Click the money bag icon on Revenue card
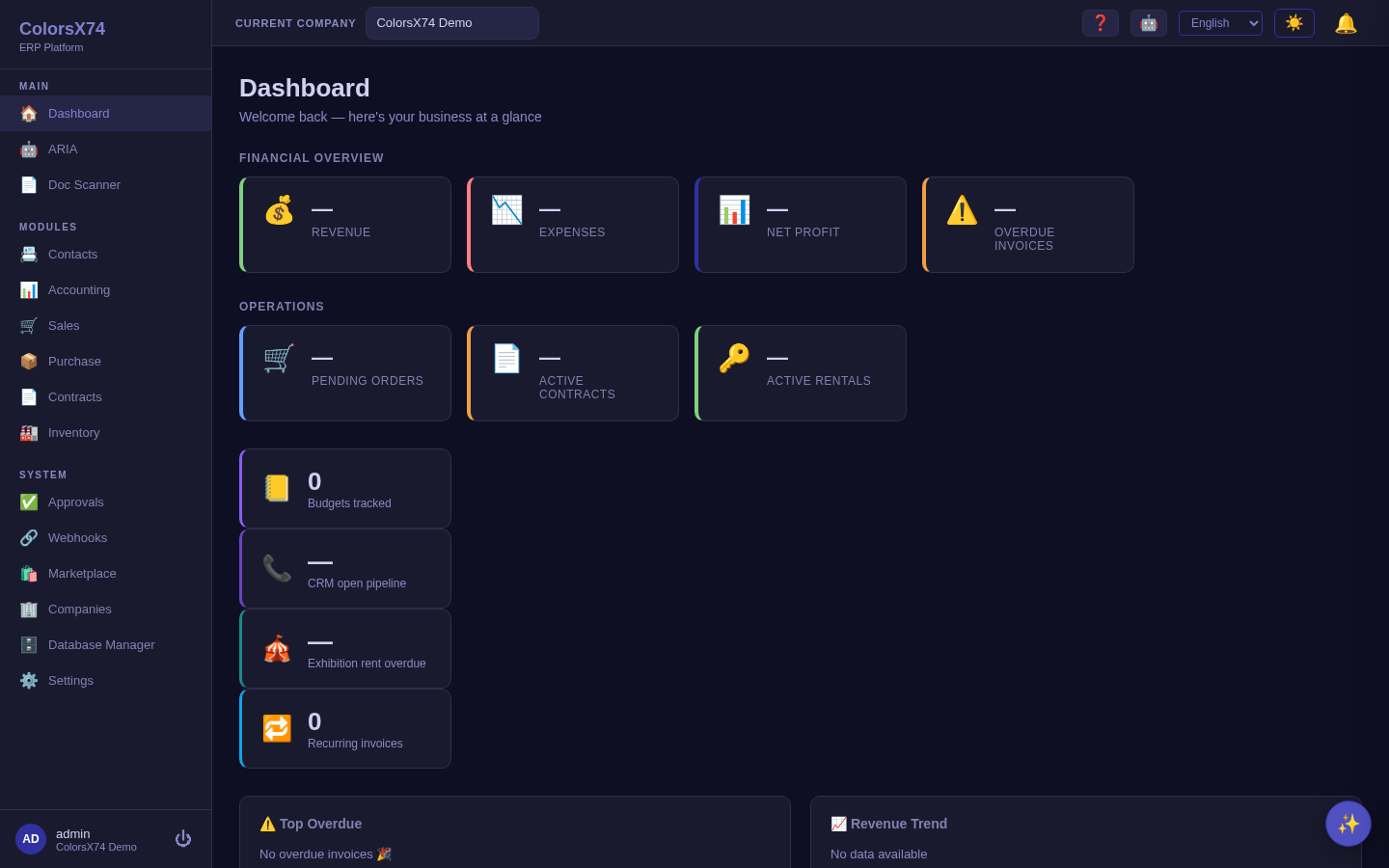 [279, 210]
